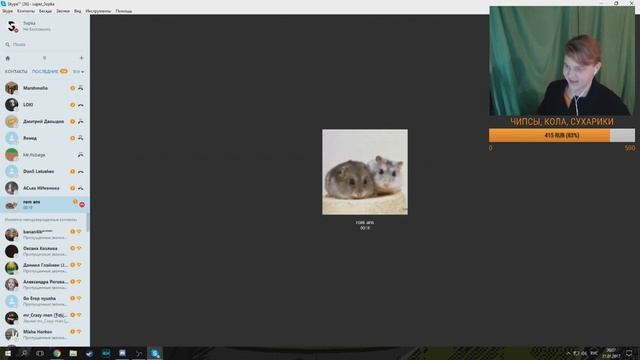Click the profile avatar with the status badge
Image resolution: width=640 pixels, height=360 pixels.
(x=12, y=27)
